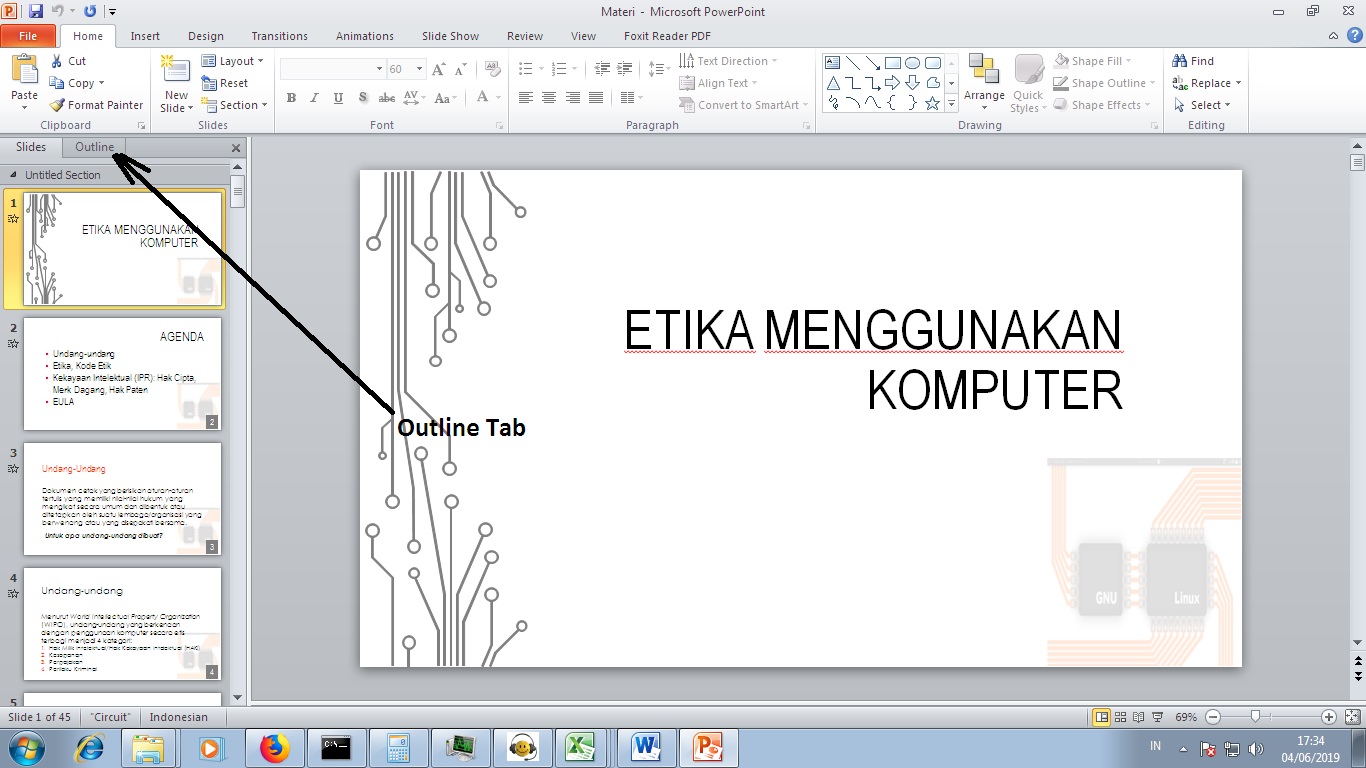Switch to Slide Sorter view in the status bar
Screen dimensions: 1366x768
point(1120,717)
